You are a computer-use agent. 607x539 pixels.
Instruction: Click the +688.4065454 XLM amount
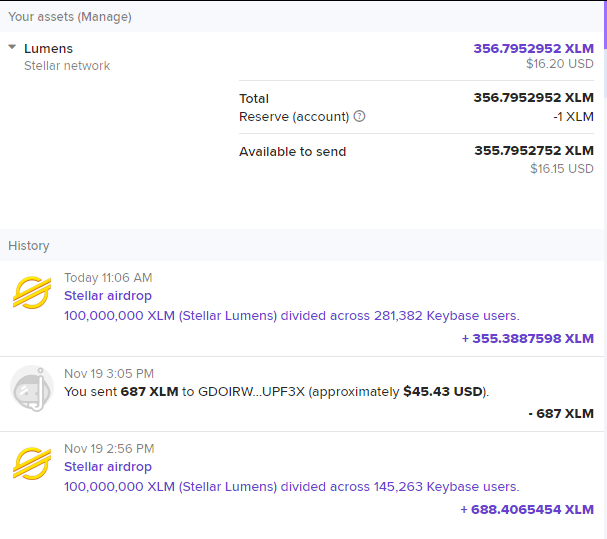click(x=527, y=509)
